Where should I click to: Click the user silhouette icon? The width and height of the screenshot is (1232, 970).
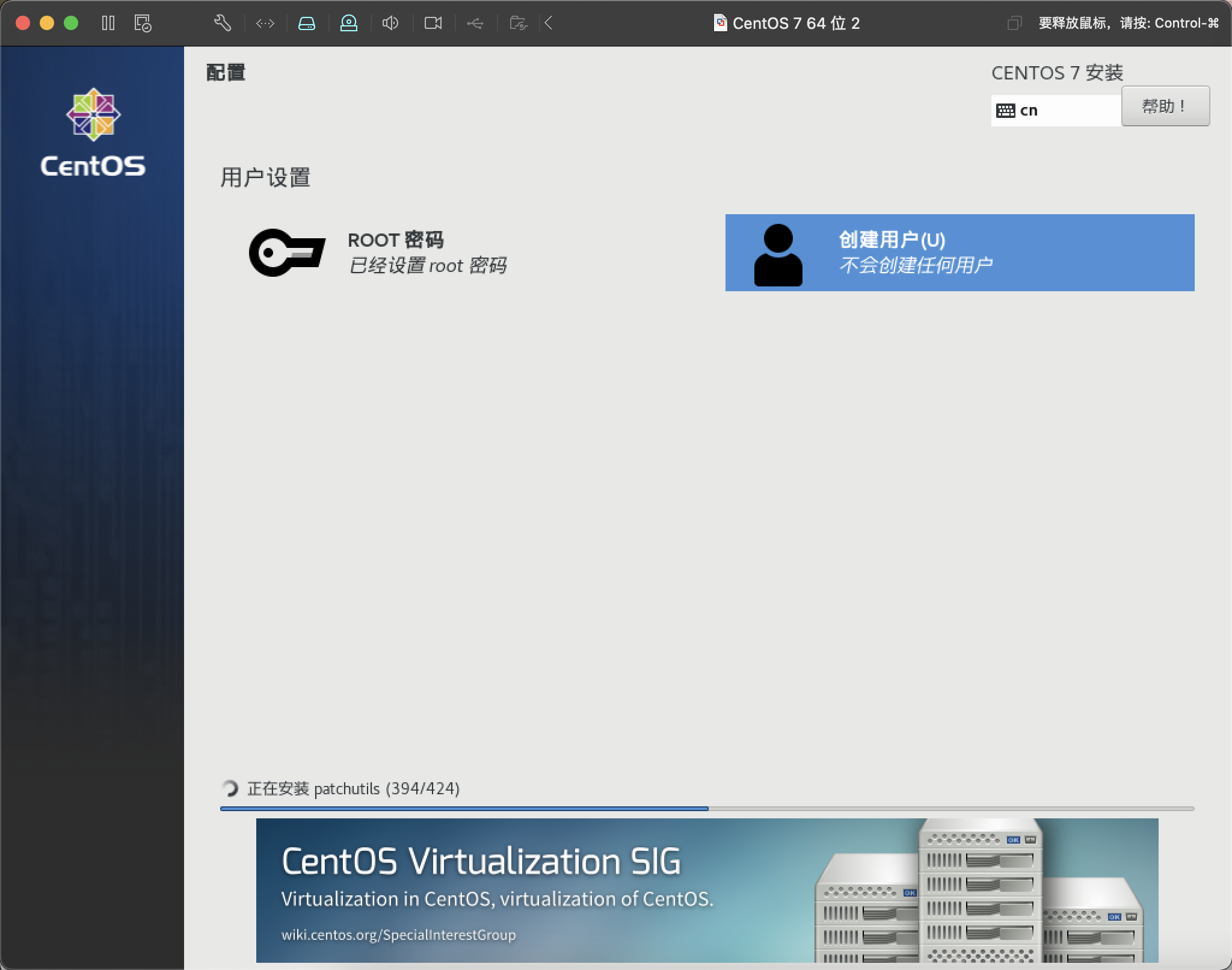(778, 255)
